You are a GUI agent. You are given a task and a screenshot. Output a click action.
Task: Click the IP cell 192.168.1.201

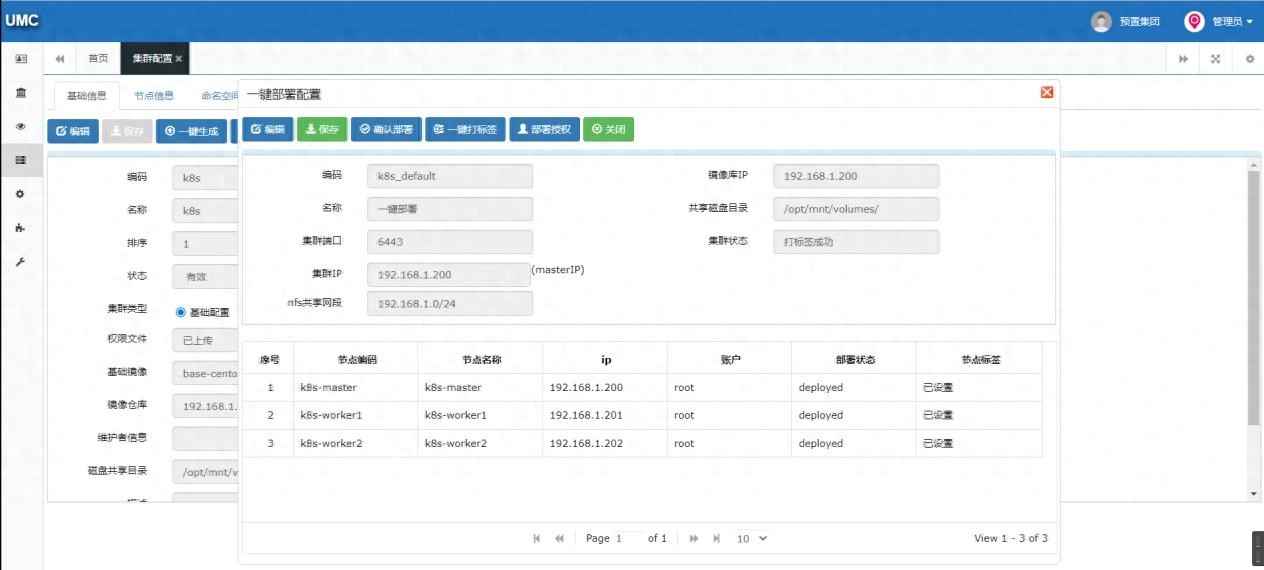tap(605, 415)
